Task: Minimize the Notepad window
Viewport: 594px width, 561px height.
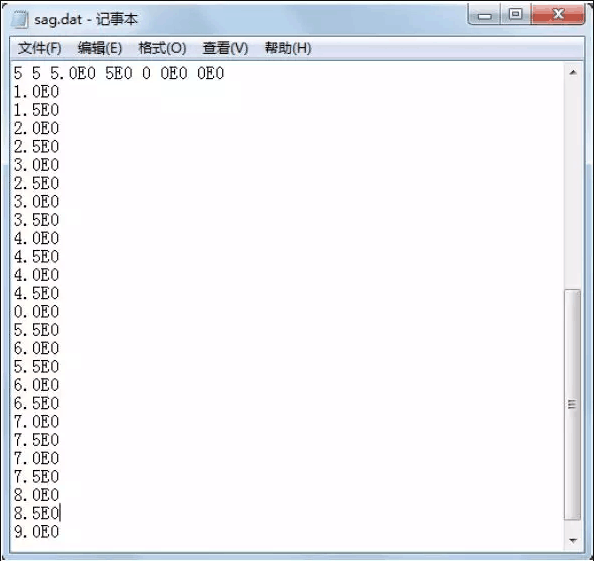Action: click(x=485, y=16)
